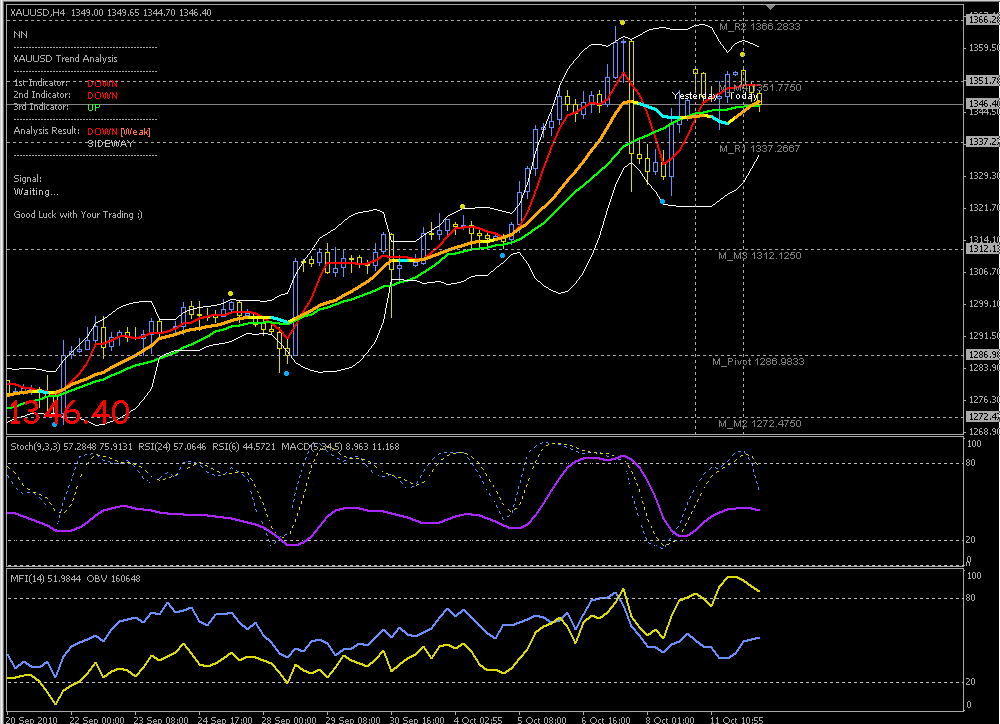Click the "Analysis Result:" label
Image resolution: width=1000 pixels, height=724 pixels.
pyautogui.click(x=47, y=131)
